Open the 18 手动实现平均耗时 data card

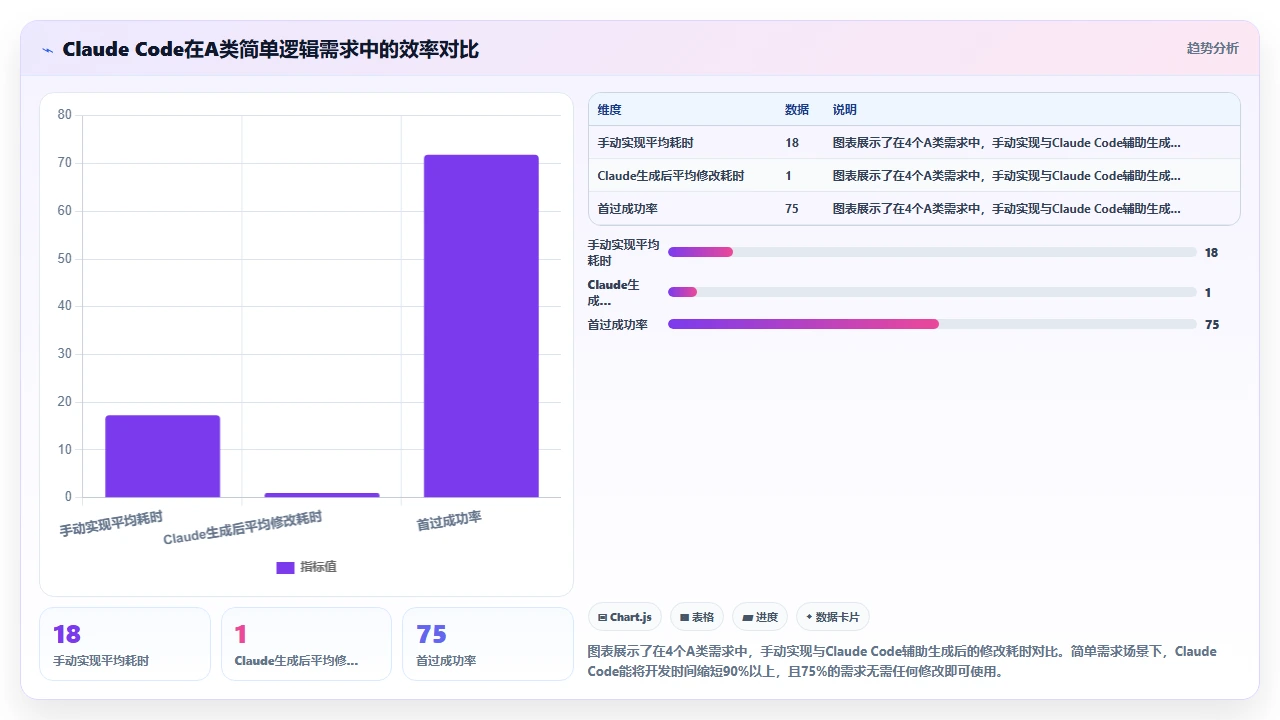[x=125, y=644]
